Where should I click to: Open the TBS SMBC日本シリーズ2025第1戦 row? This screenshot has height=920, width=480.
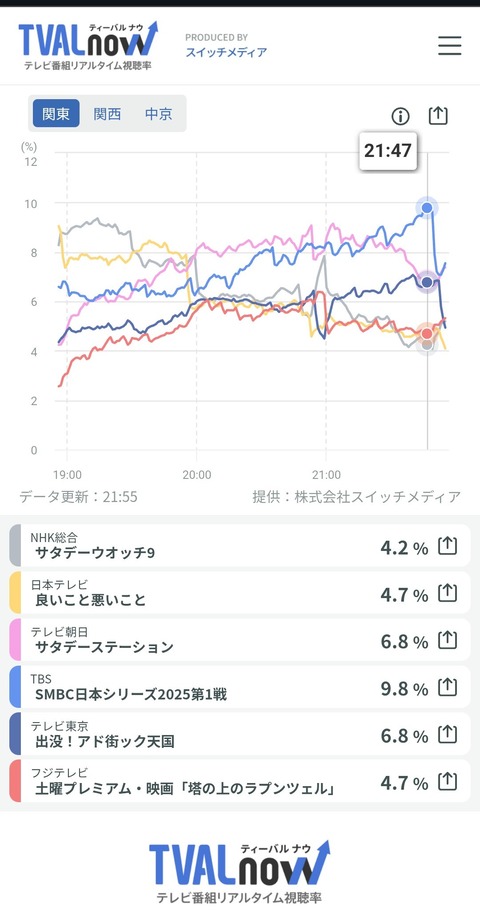pos(239,686)
